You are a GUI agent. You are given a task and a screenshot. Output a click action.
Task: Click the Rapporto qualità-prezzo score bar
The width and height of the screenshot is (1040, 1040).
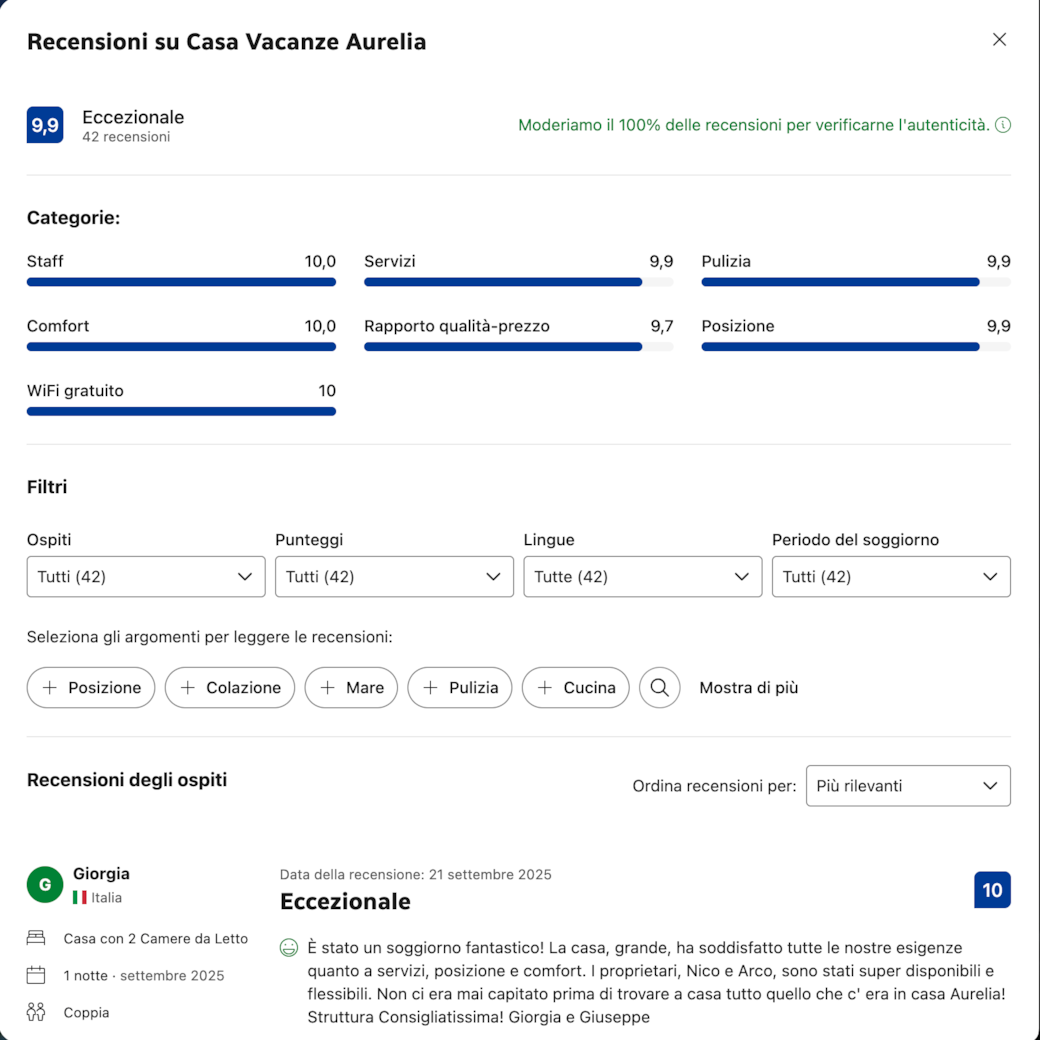519,347
